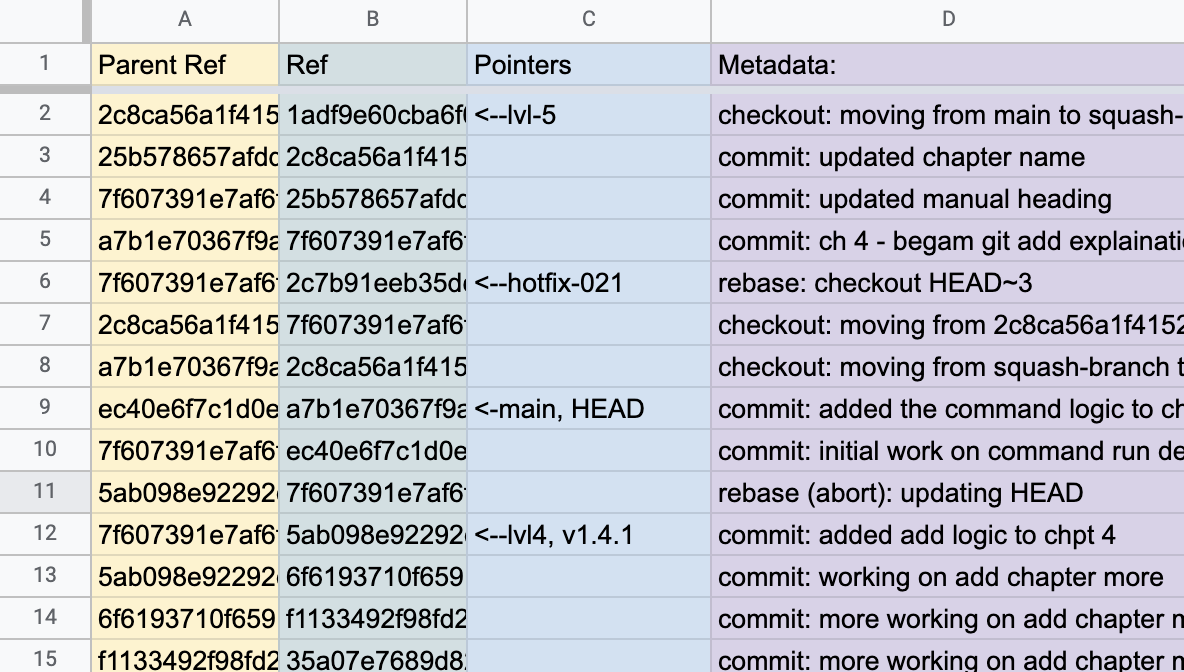This screenshot has height=672, width=1184.
Task: Click the "rebase (abort): updating HEAD" cell
Action: pyautogui.click(x=947, y=493)
